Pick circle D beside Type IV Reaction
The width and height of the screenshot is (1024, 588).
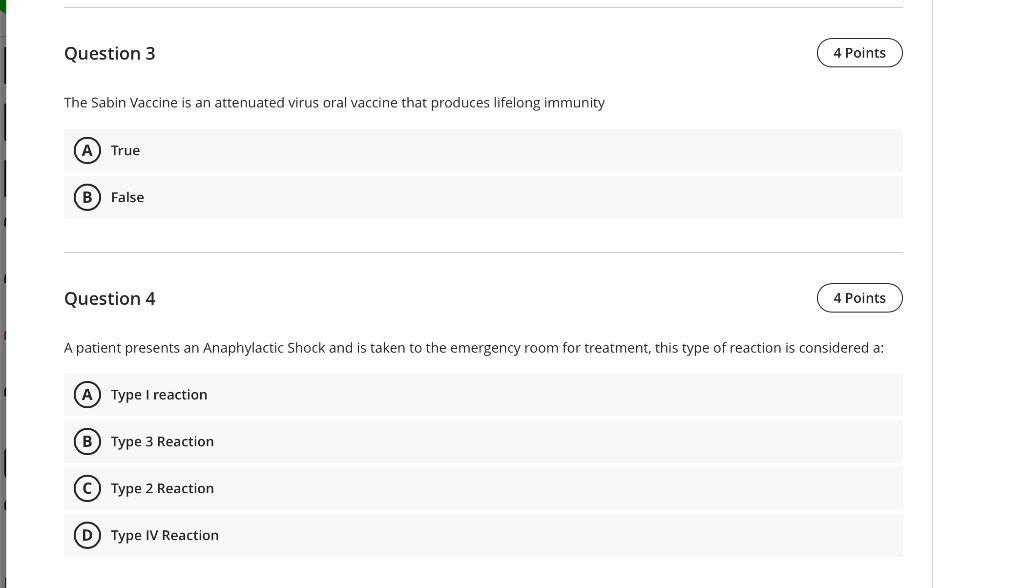[x=87, y=535]
